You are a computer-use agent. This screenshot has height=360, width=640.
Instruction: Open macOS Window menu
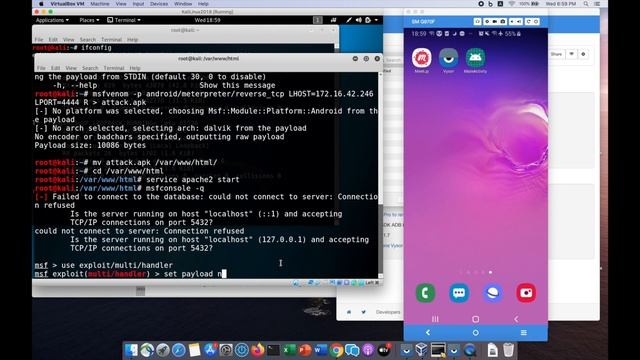pyautogui.click(x=183, y=4)
